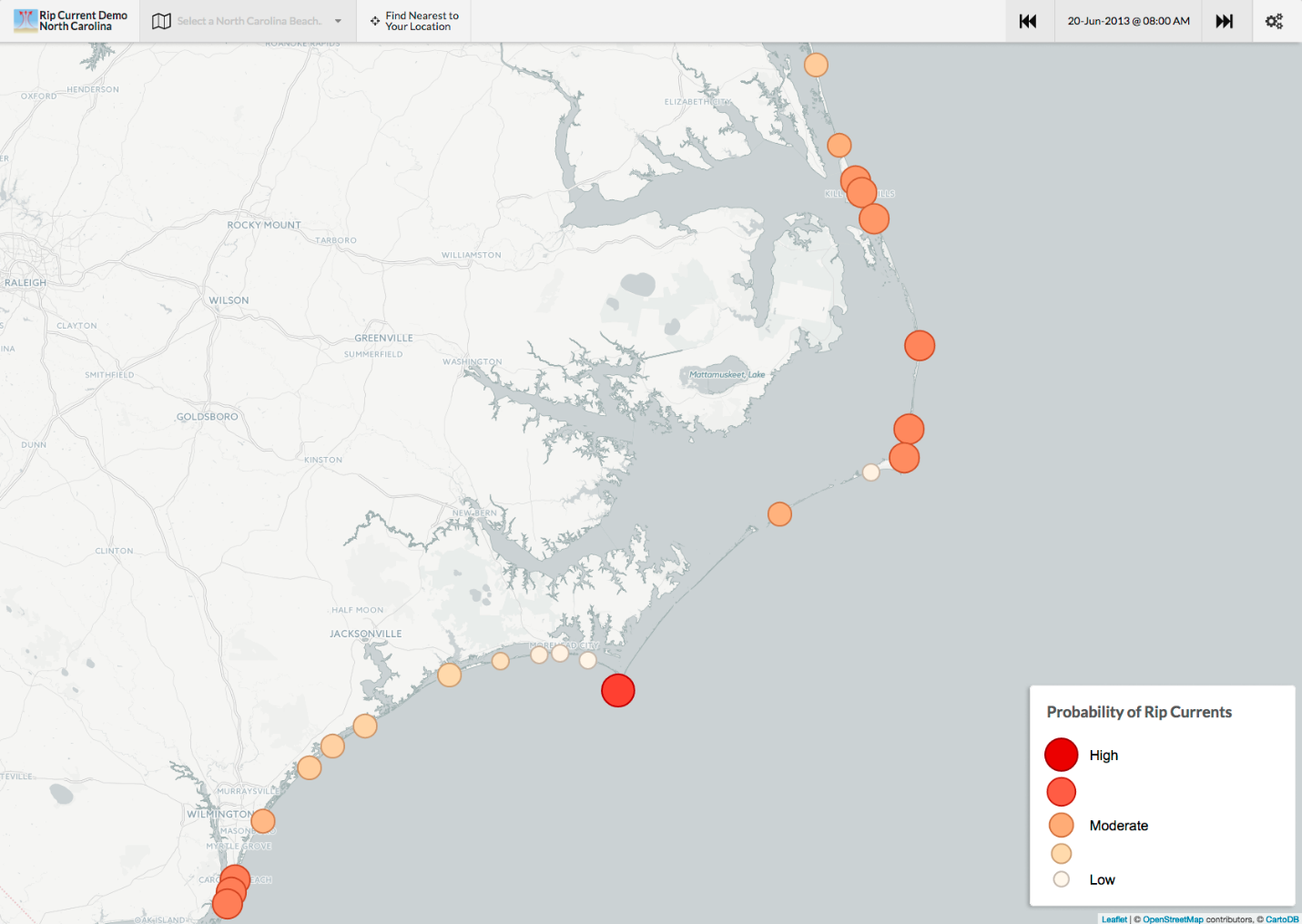Open the Select a North Carolina Beach dropdown
The height and width of the screenshot is (924, 1302).
pos(249,21)
